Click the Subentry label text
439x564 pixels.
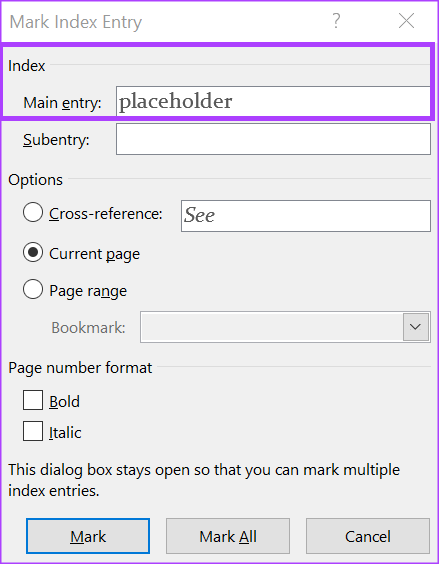[56, 140]
